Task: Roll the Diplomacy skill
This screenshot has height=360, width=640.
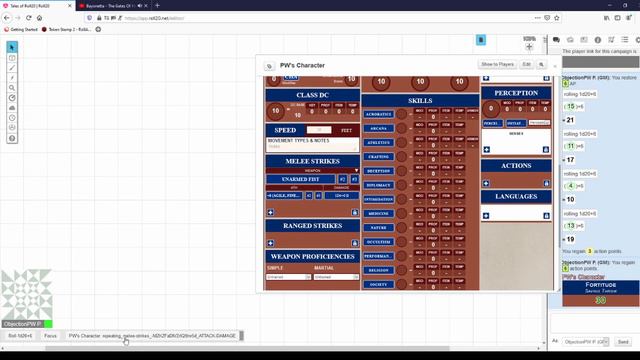Action: coord(379,185)
